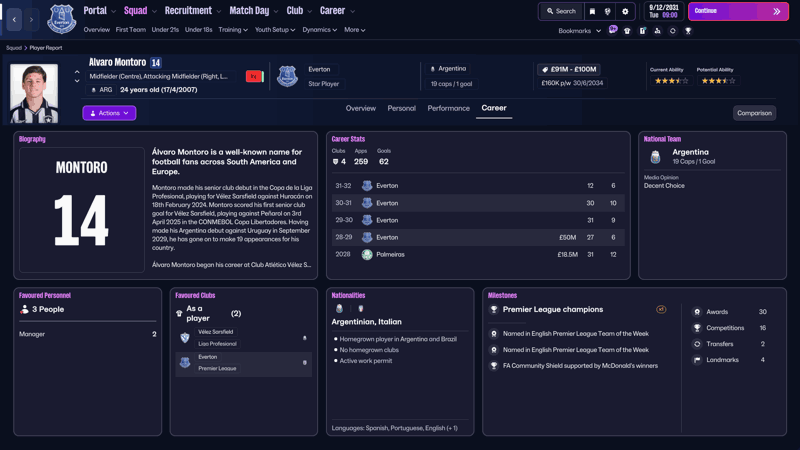The height and width of the screenshot is (450, 800).
Task: Open the Actions dropdown button
Action: [109, 113]
